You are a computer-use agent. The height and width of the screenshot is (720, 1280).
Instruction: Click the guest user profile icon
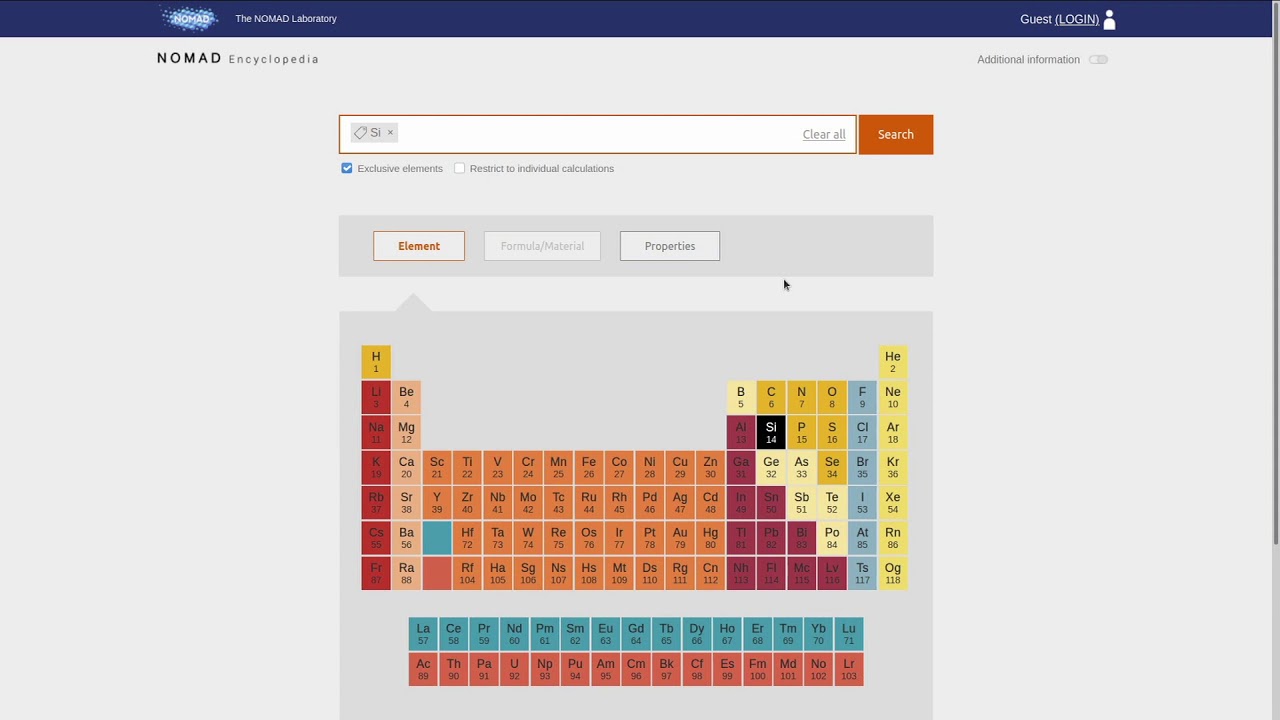pyautogui.click(x=1109, y=19)
